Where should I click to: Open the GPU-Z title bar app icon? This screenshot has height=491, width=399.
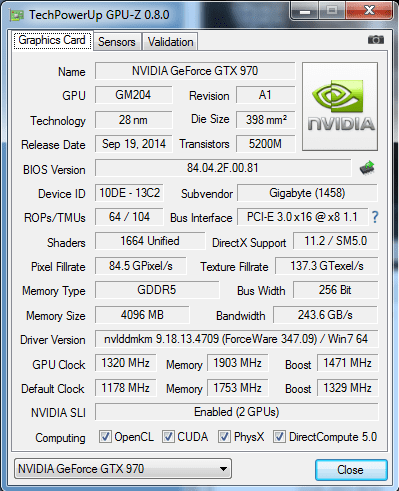[17, 15]
